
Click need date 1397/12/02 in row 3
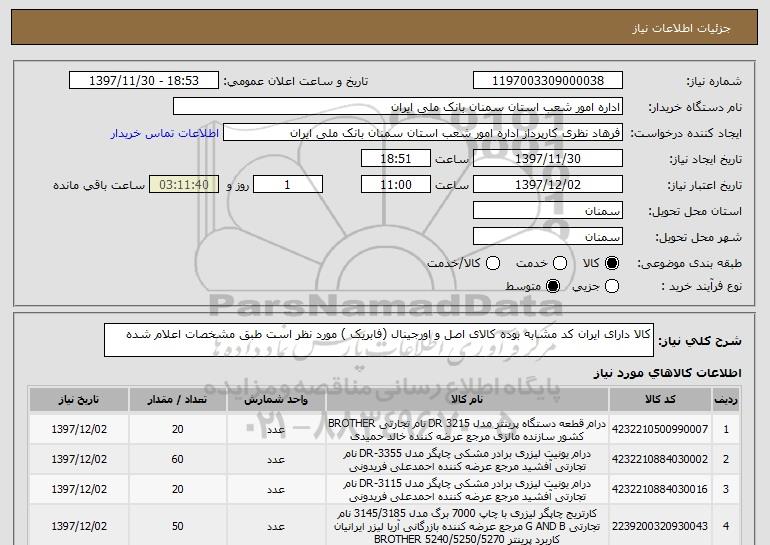[79, 490]
